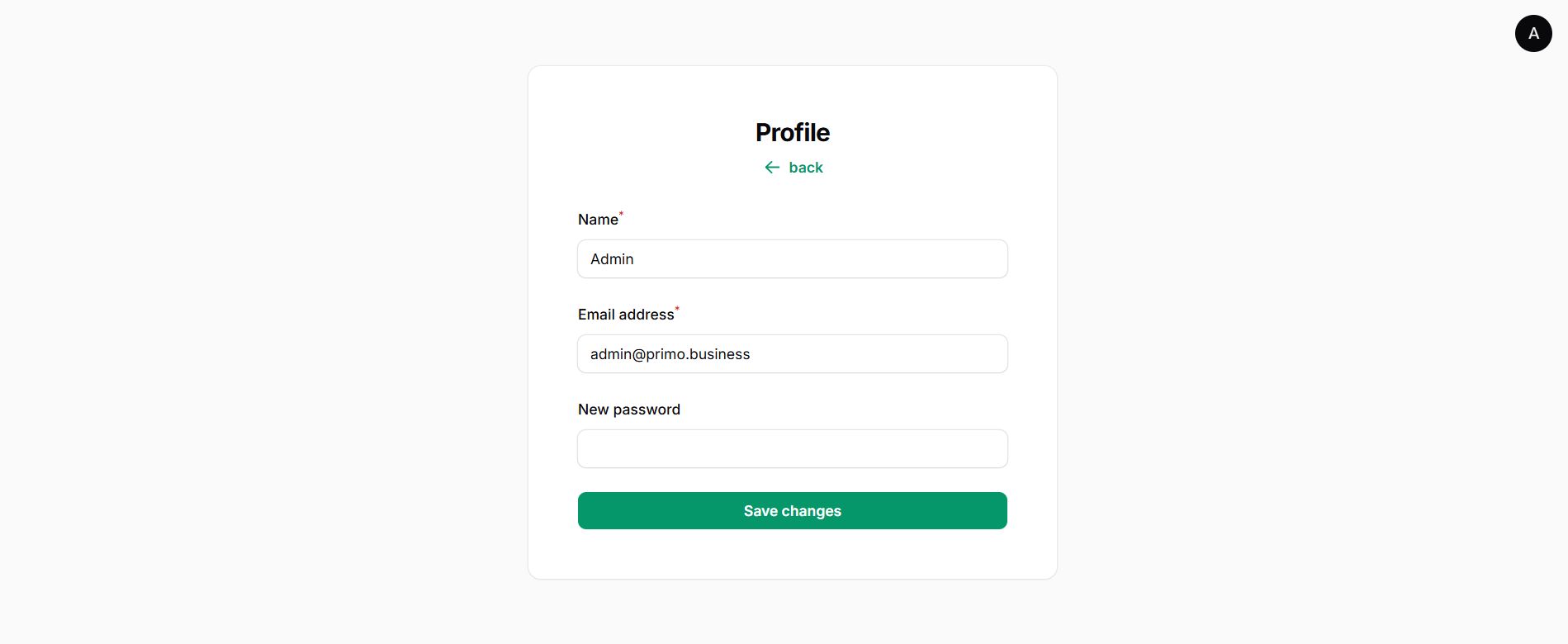The width and height of the screenshot is (1568, 644).
Task: Place cursor in the Admin text
Action: click(x=612, y=259)
